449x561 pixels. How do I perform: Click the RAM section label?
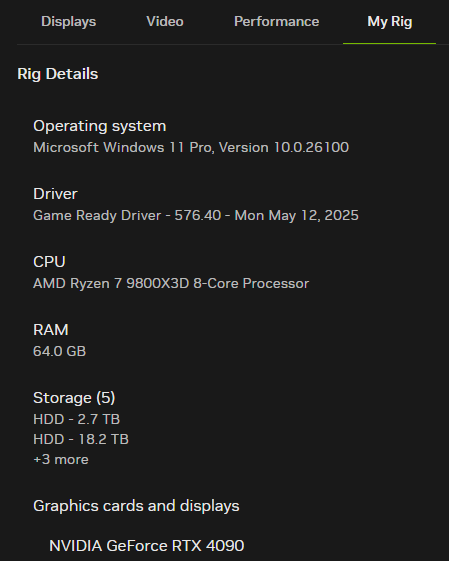point(51,330)
